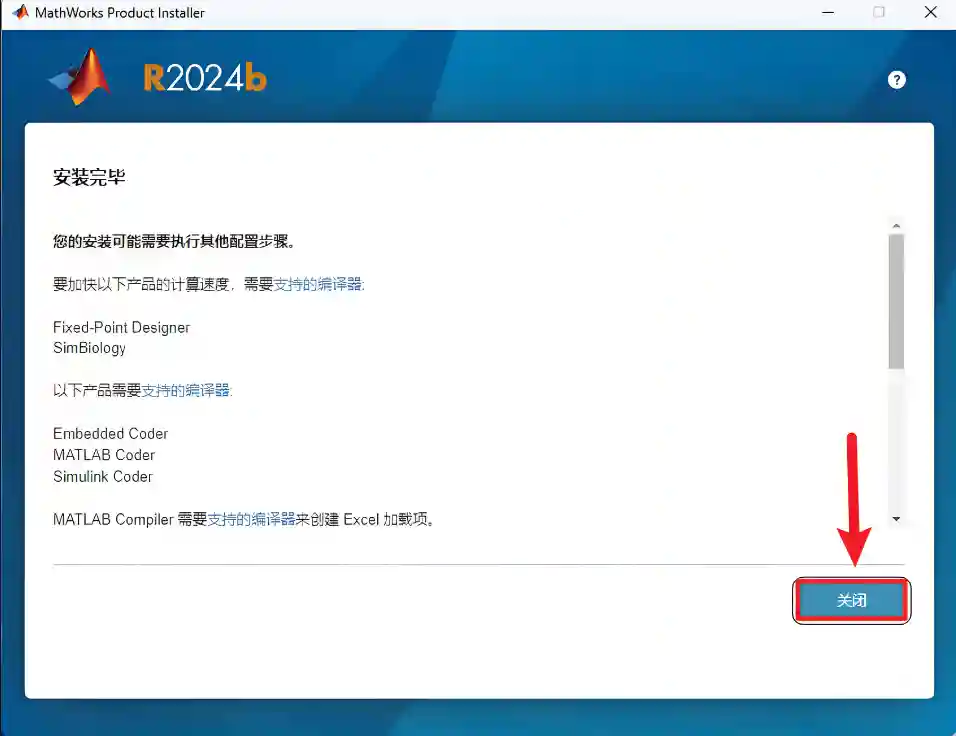Close the window with the title bar X
Screen dimensions: 956x736
(930, 13)
